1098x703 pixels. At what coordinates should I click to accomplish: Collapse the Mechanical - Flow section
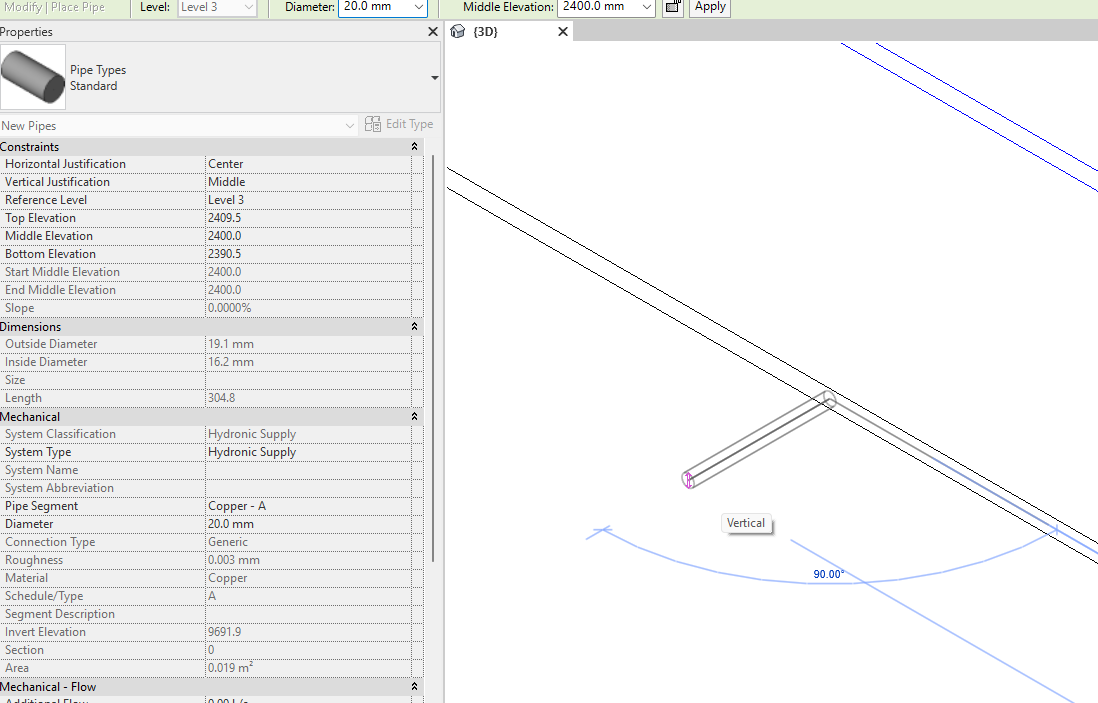[414, 686]
